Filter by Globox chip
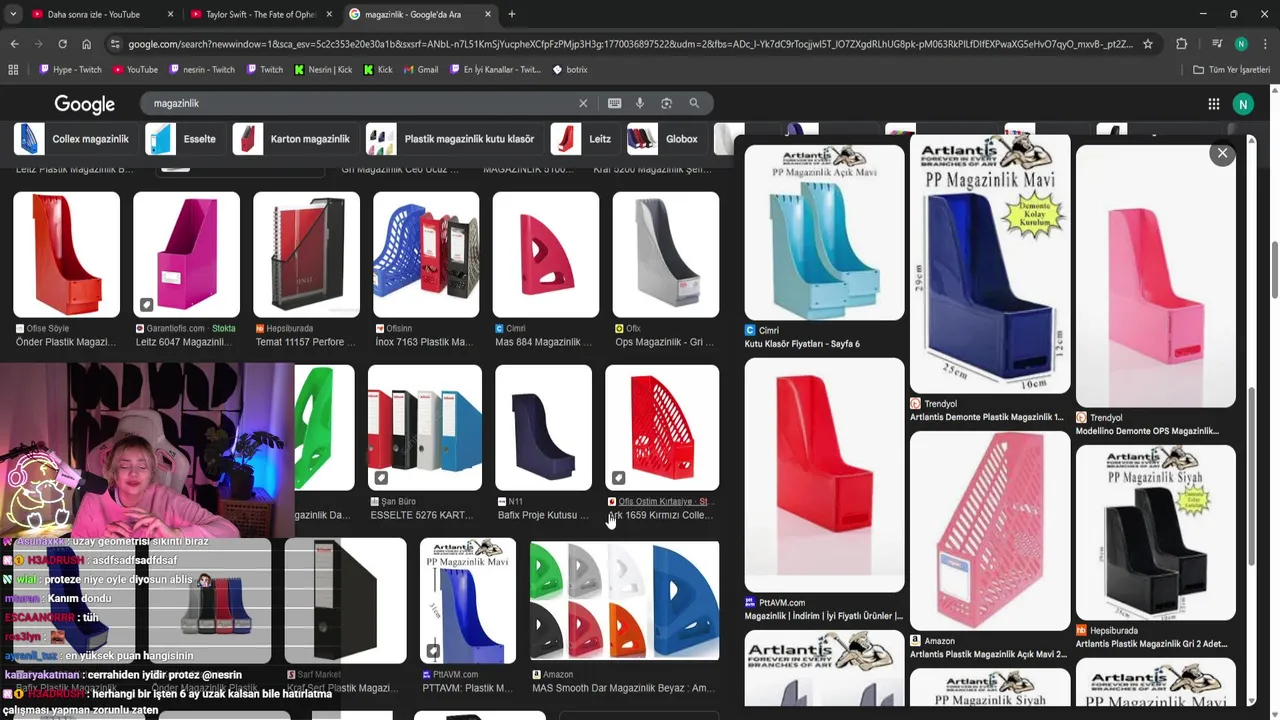This screenshot has width=1280, height=720. click(x=663, y=139)
